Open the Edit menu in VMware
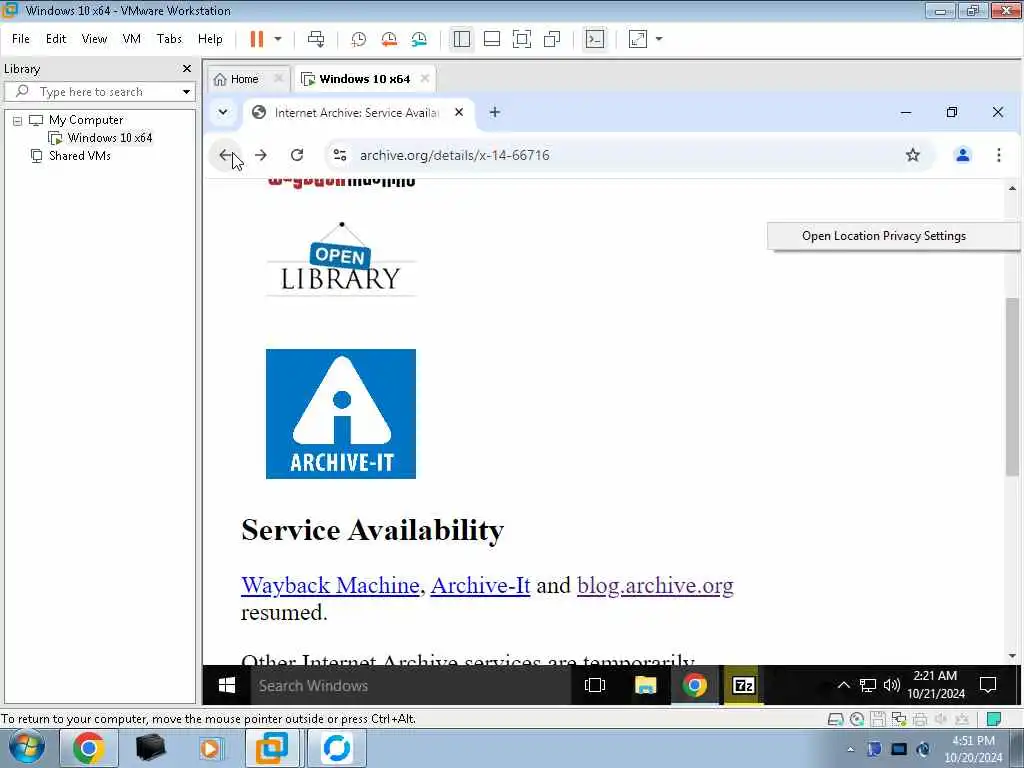Viewport: 1024px width, 768px height. point(56,39)
